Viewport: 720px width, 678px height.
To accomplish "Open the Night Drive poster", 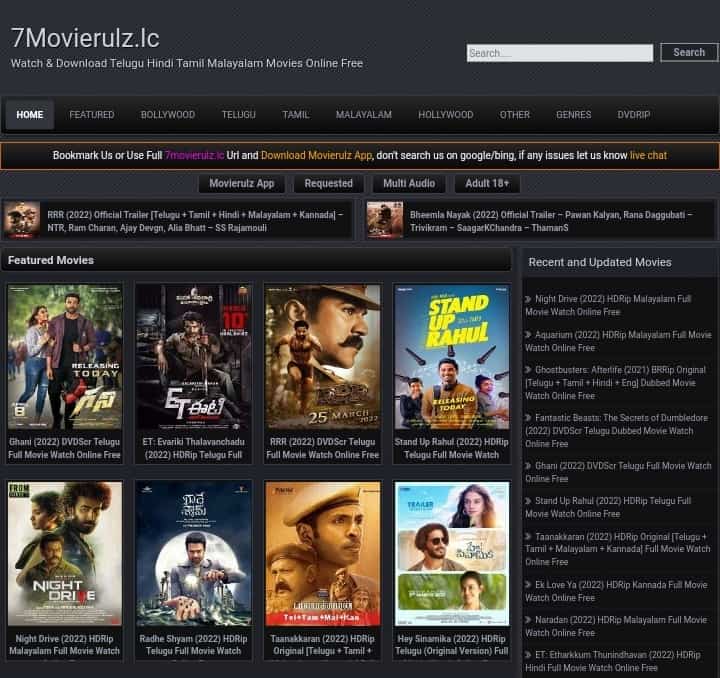I will pyautogui.click(x=65, y=553).
